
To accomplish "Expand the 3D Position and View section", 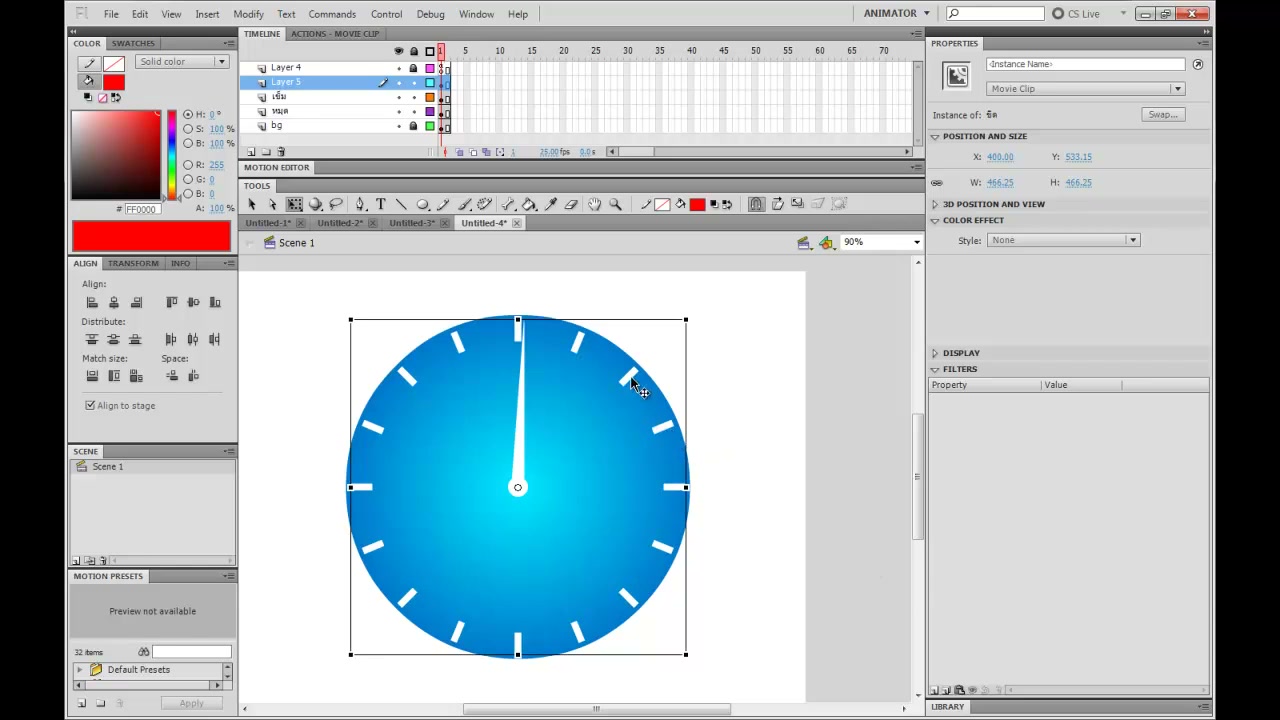I will click(935, 204).
